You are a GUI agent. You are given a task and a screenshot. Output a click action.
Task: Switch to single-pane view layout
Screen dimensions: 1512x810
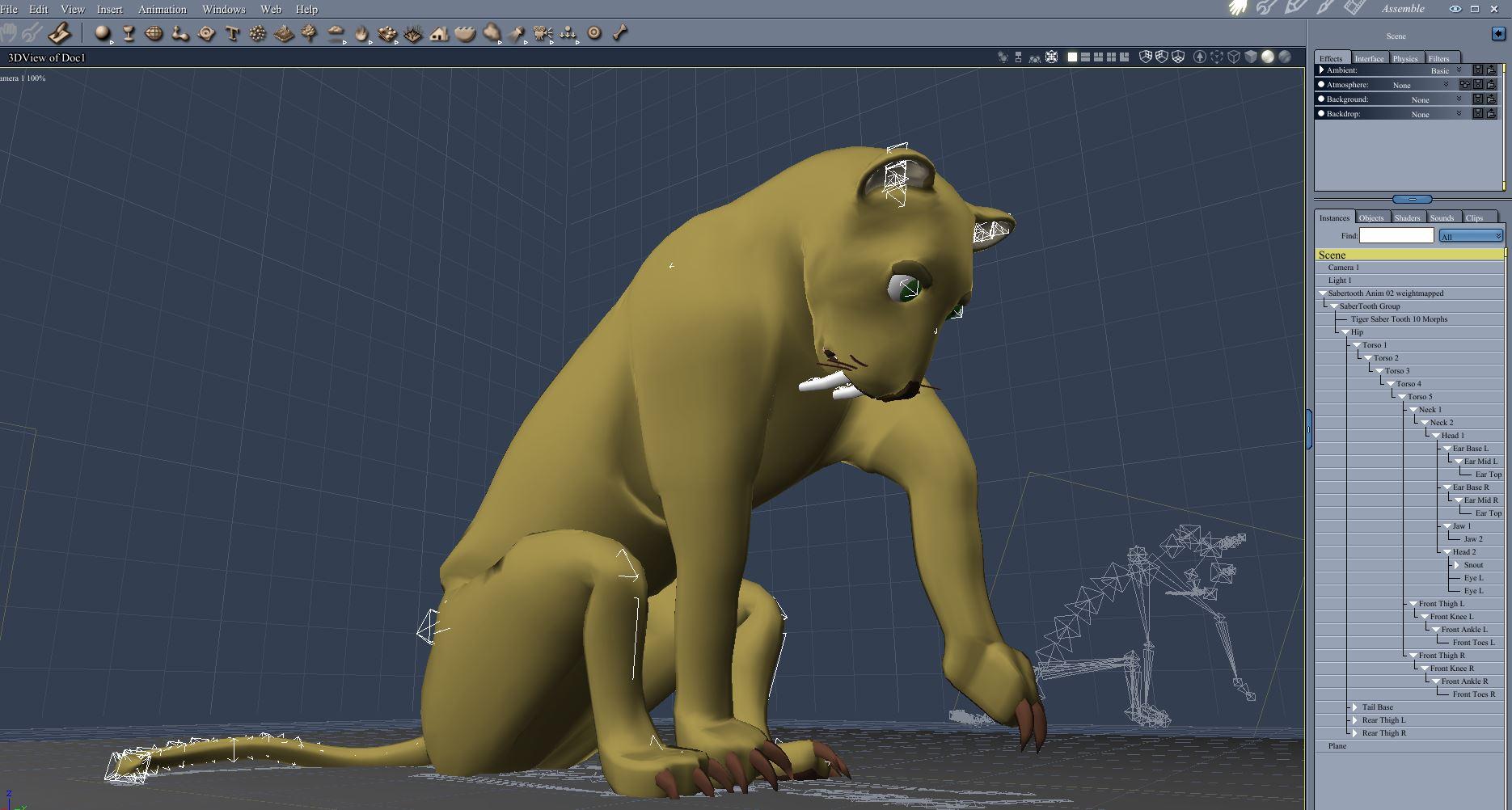[1072, 57]
